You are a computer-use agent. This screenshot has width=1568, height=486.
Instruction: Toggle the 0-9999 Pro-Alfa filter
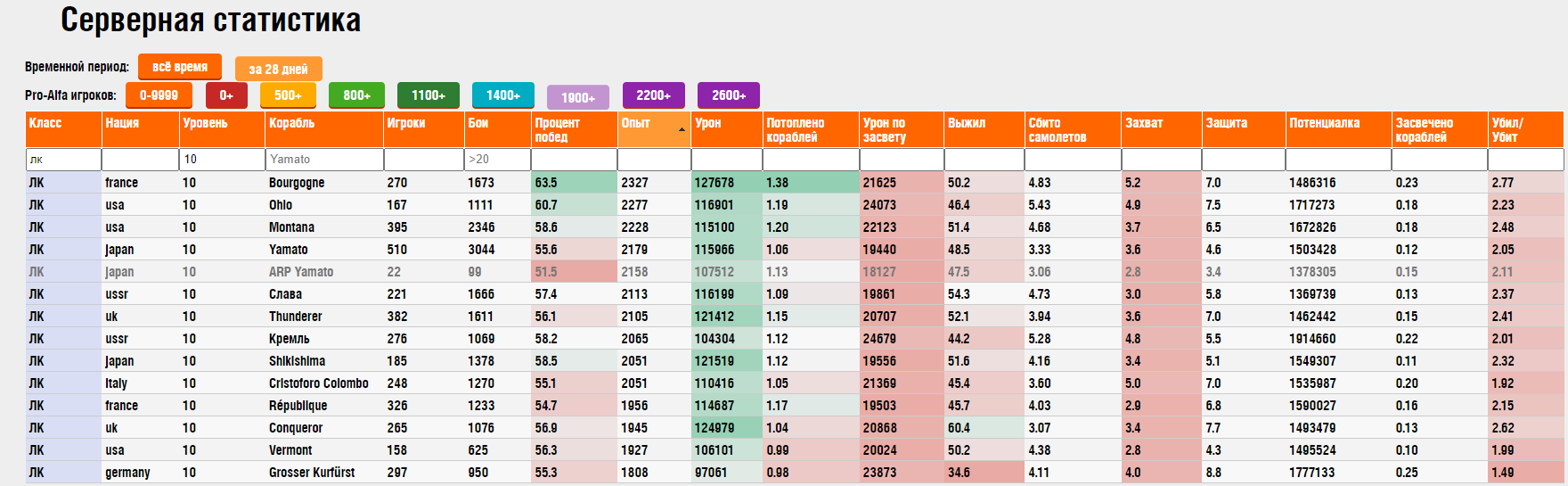(x=159, y=95)
